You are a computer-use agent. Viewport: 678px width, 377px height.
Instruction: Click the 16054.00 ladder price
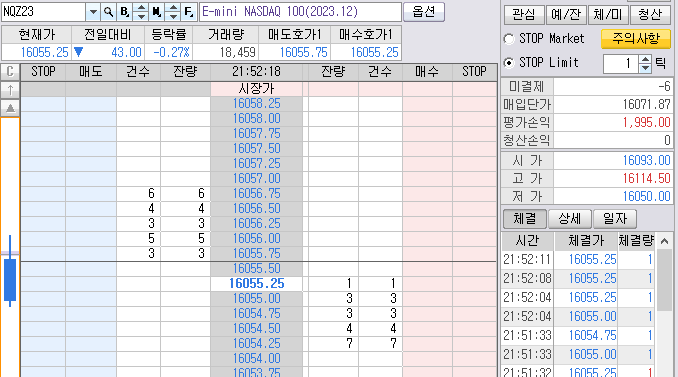pyautogui.click(x=256, y=358)
